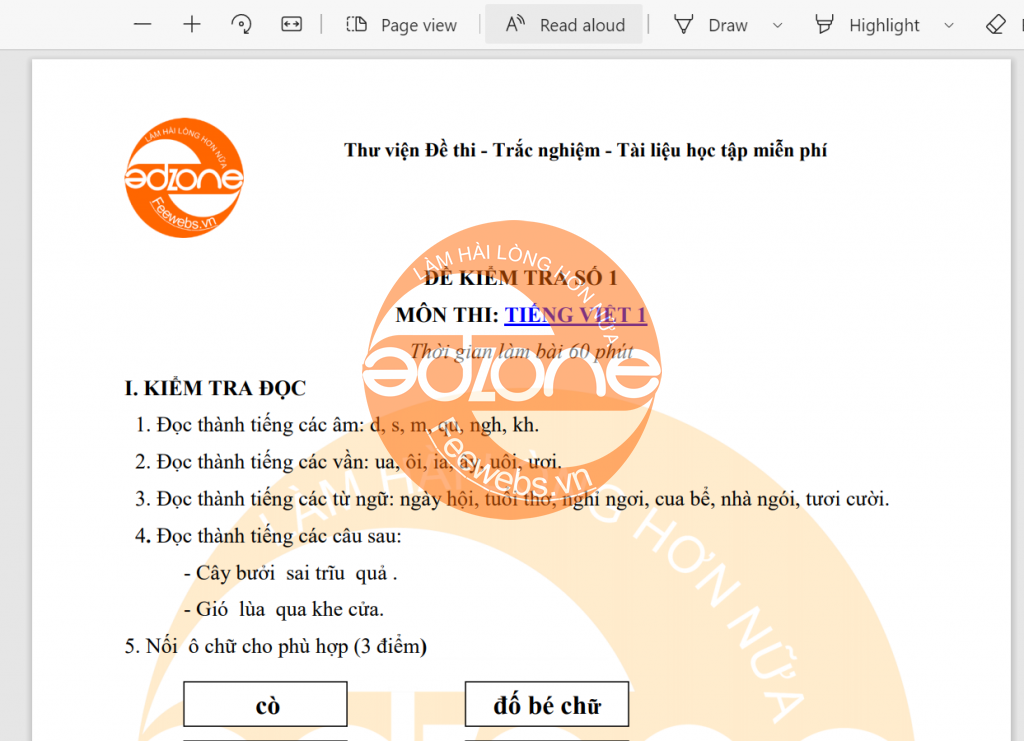Click the box labeled "đố bé chữ"
Image resolution: width=1024 pixels, height=741 pixels.
tap(547, 705)
